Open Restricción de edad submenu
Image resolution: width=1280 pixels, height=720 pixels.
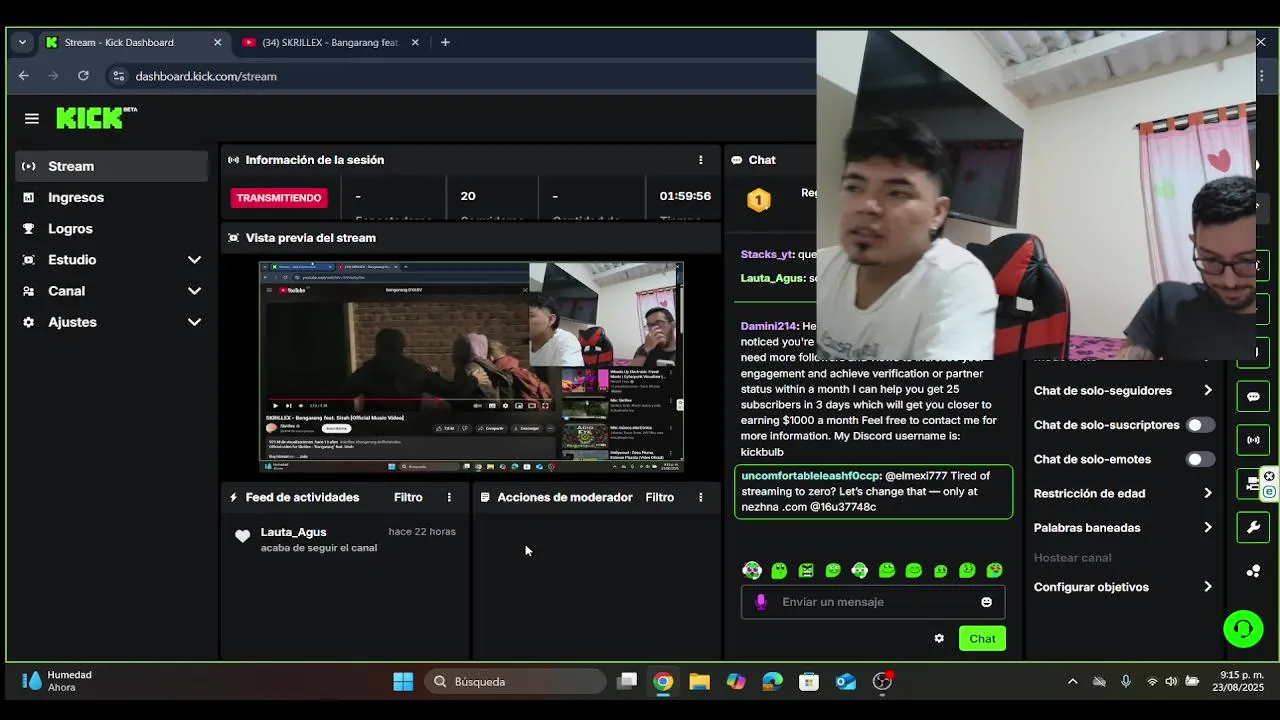coord(1123,493)
